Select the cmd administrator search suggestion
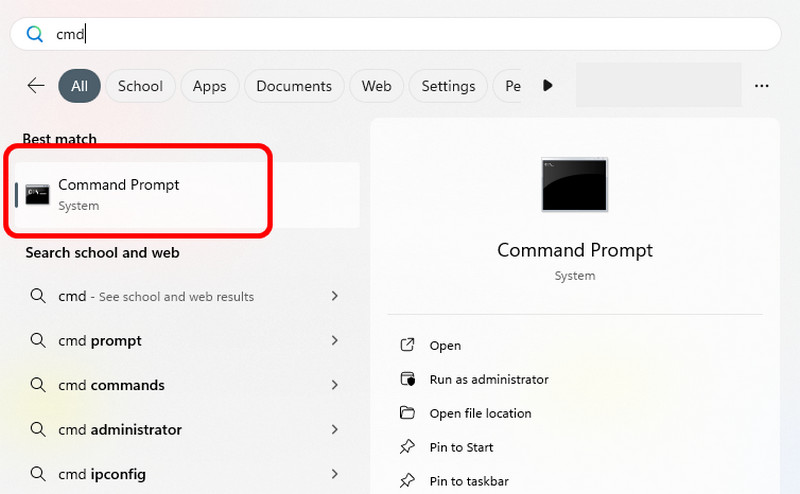The height and width of the screenshot is (494, 800). (136, 430)
